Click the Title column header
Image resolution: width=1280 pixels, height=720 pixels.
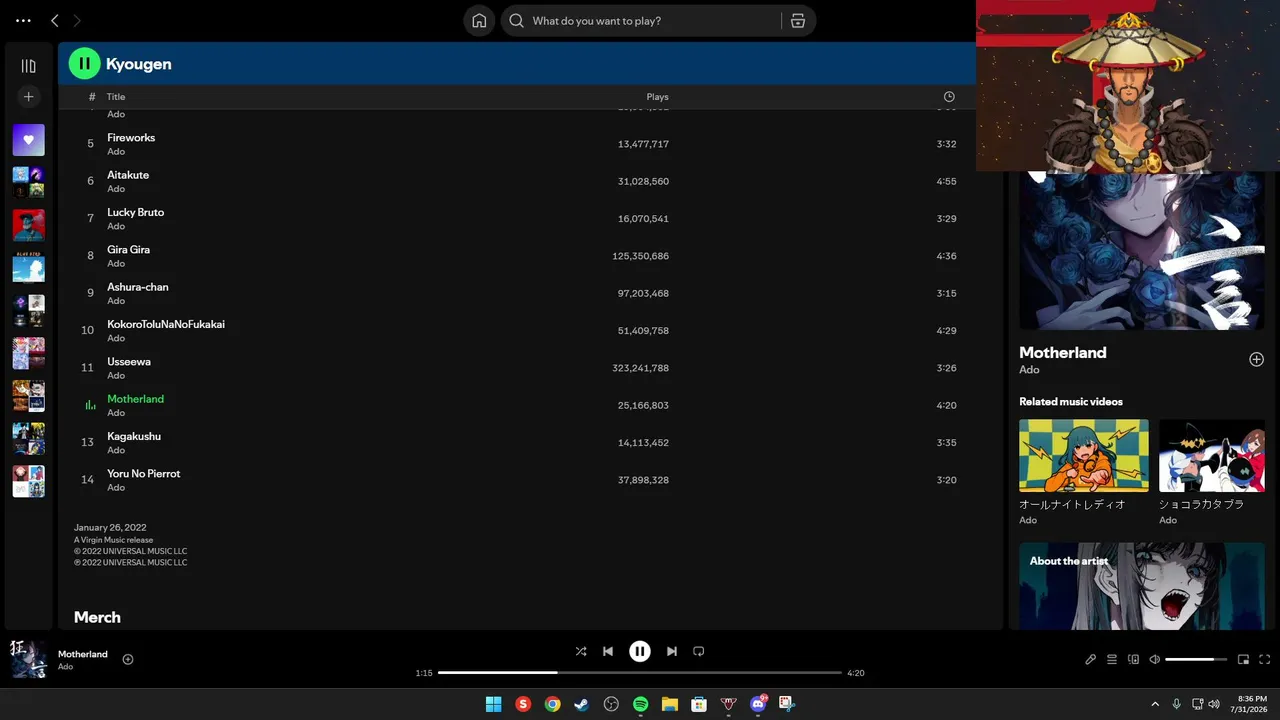[x=116, y=97]
